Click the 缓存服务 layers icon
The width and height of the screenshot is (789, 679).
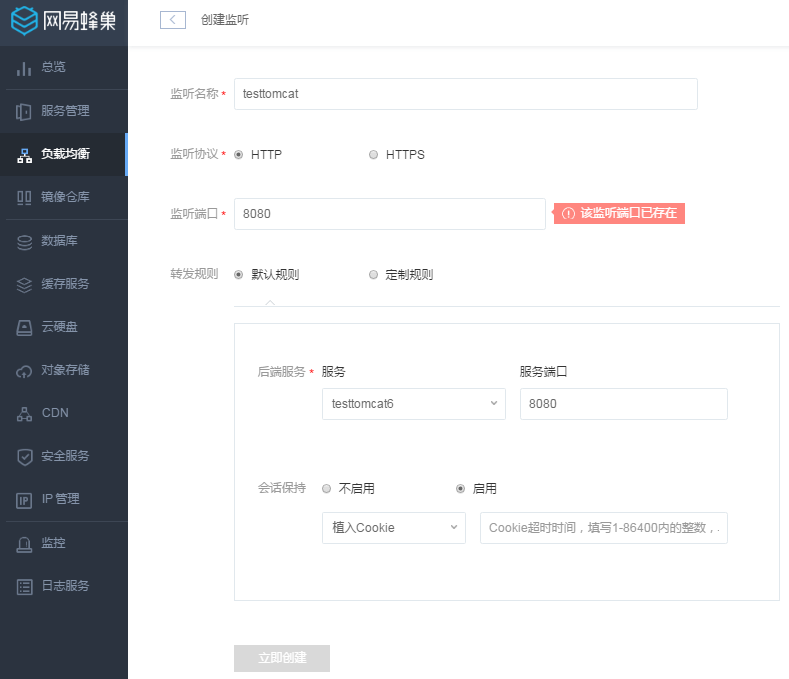click(24, 285)
